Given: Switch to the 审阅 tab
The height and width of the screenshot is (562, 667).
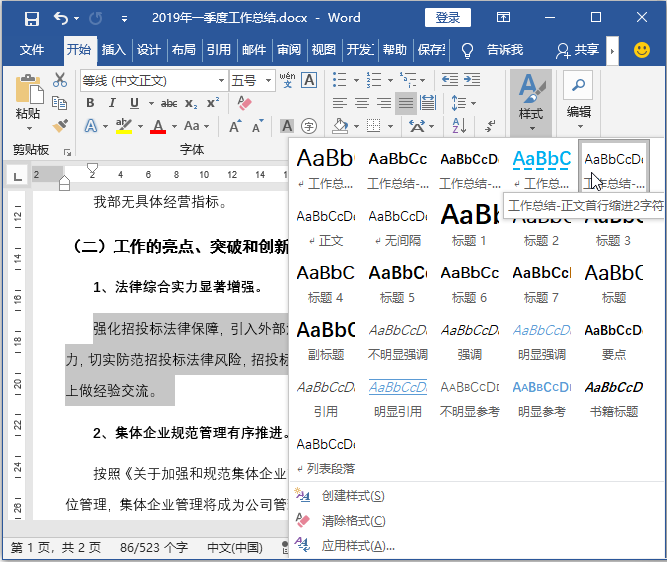Looking at the screenshot, I should [x=289, y=50].
